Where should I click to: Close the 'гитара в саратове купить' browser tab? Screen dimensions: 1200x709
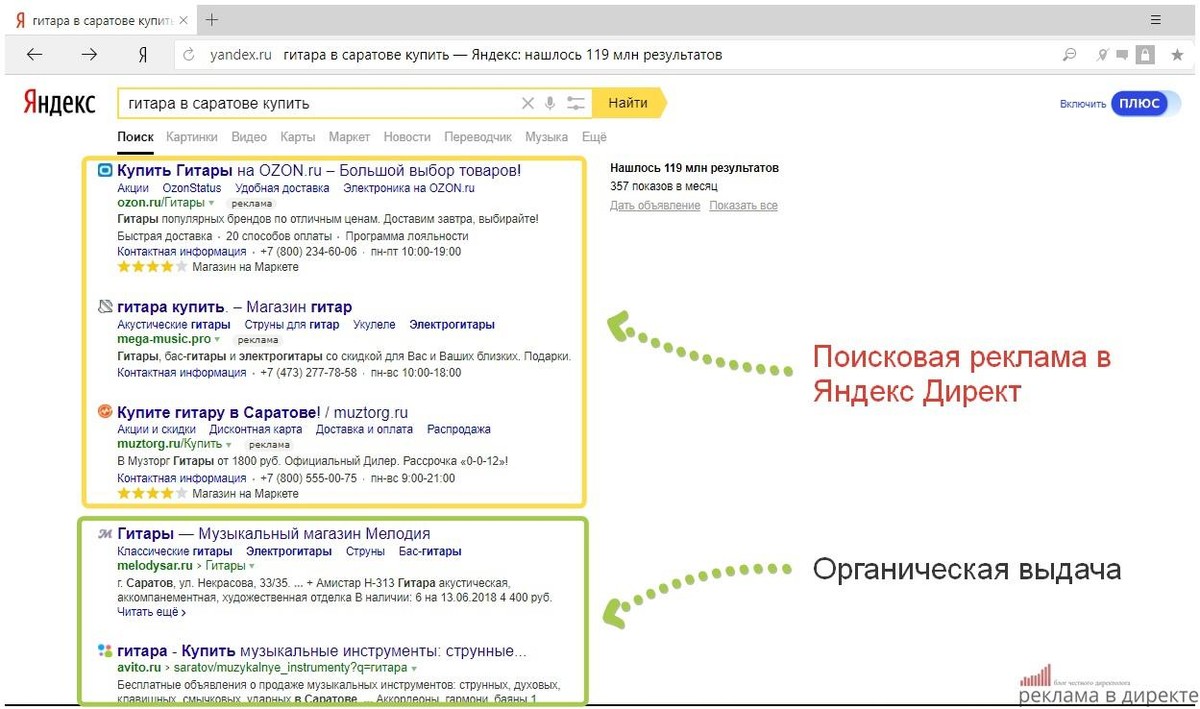point(183,20)
